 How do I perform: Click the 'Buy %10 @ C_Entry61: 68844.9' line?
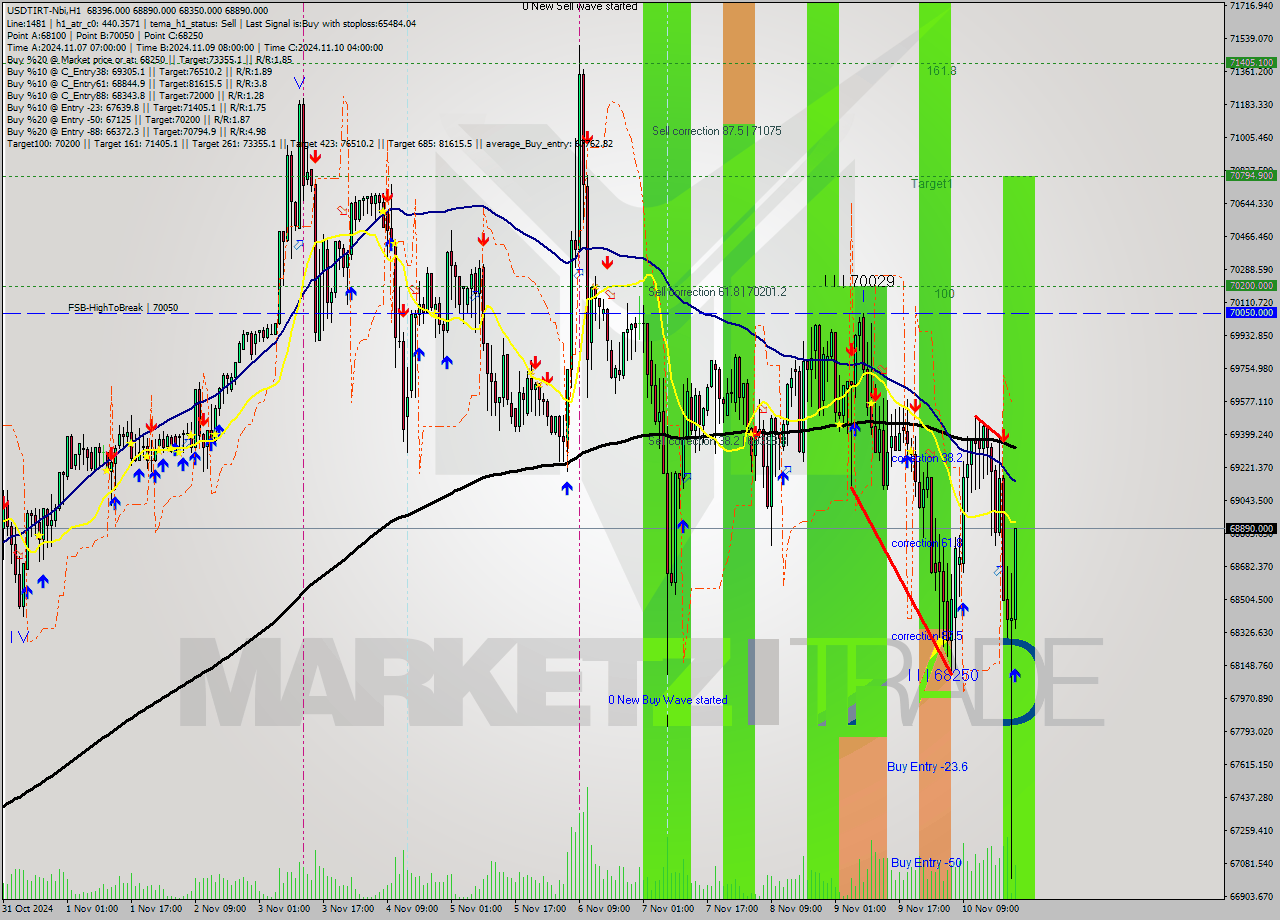point(137,83)
